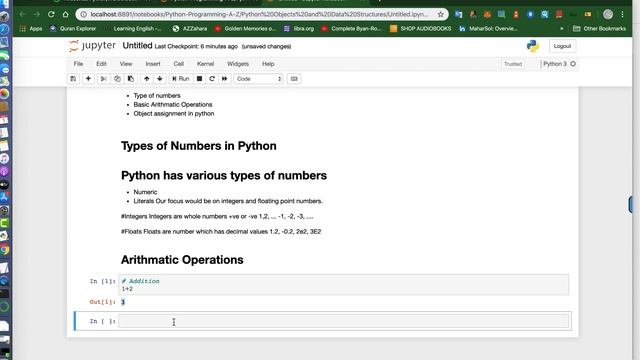The image size is (640, 360).
Task: Open the Quran Explorer bookmark
Action: point(73,29)
